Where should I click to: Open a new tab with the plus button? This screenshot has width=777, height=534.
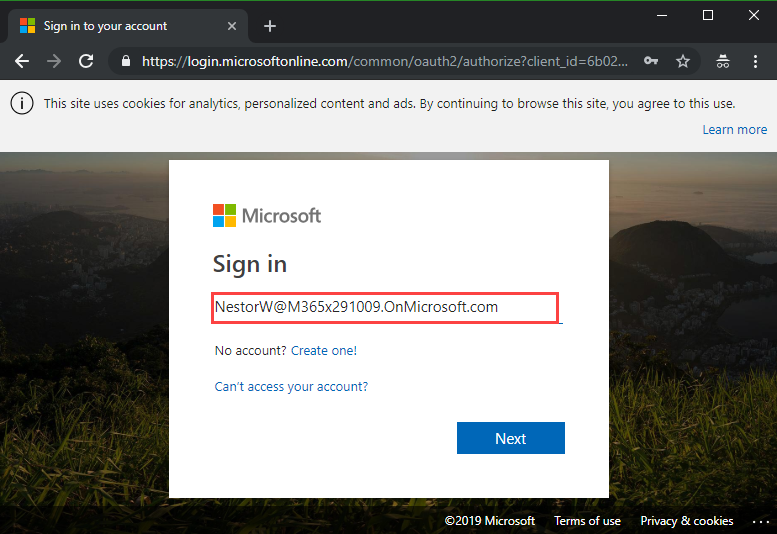click(269, 26)
